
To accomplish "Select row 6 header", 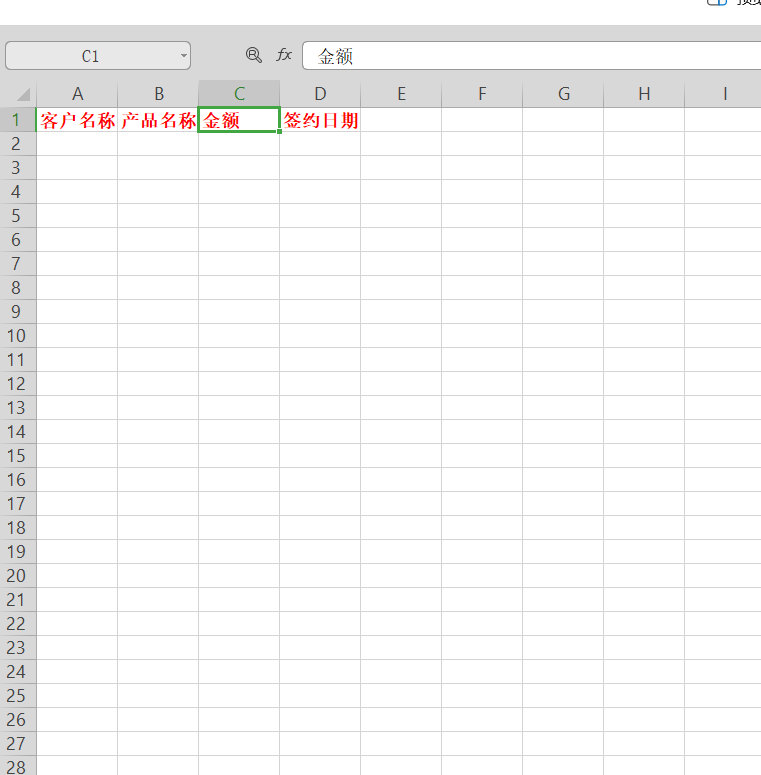I will 18,240.
